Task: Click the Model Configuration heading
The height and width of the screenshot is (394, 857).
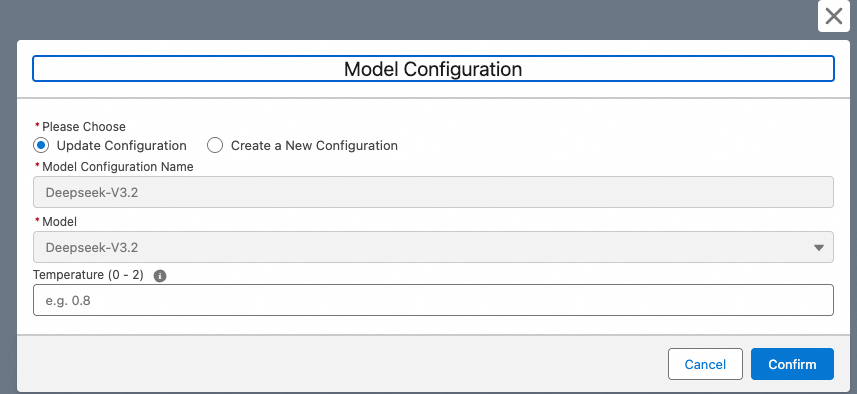Action: coord(433,69)
